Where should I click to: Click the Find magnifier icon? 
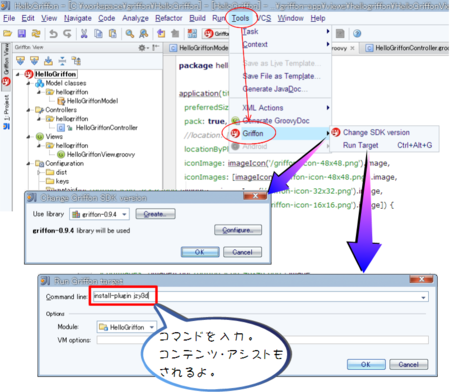129,33
